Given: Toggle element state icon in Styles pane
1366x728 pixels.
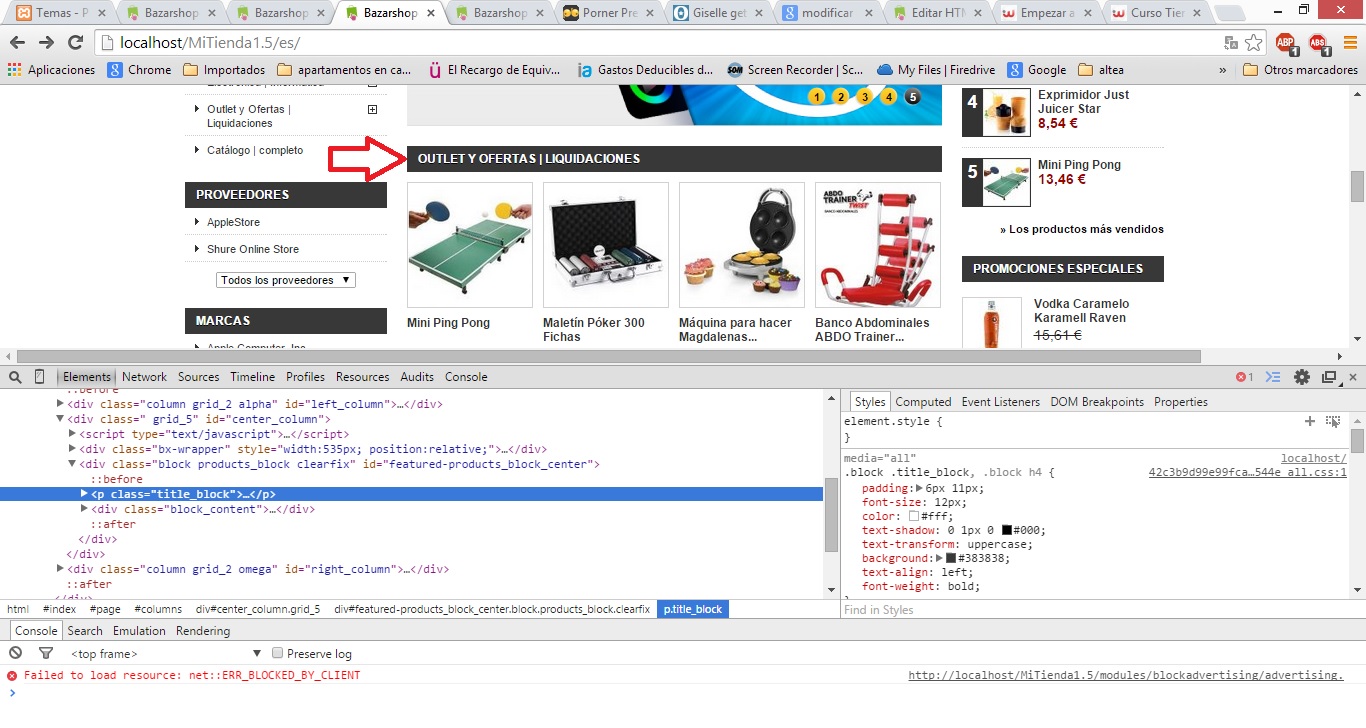Looking at the screenshot, I should (x=1333, y=421).
